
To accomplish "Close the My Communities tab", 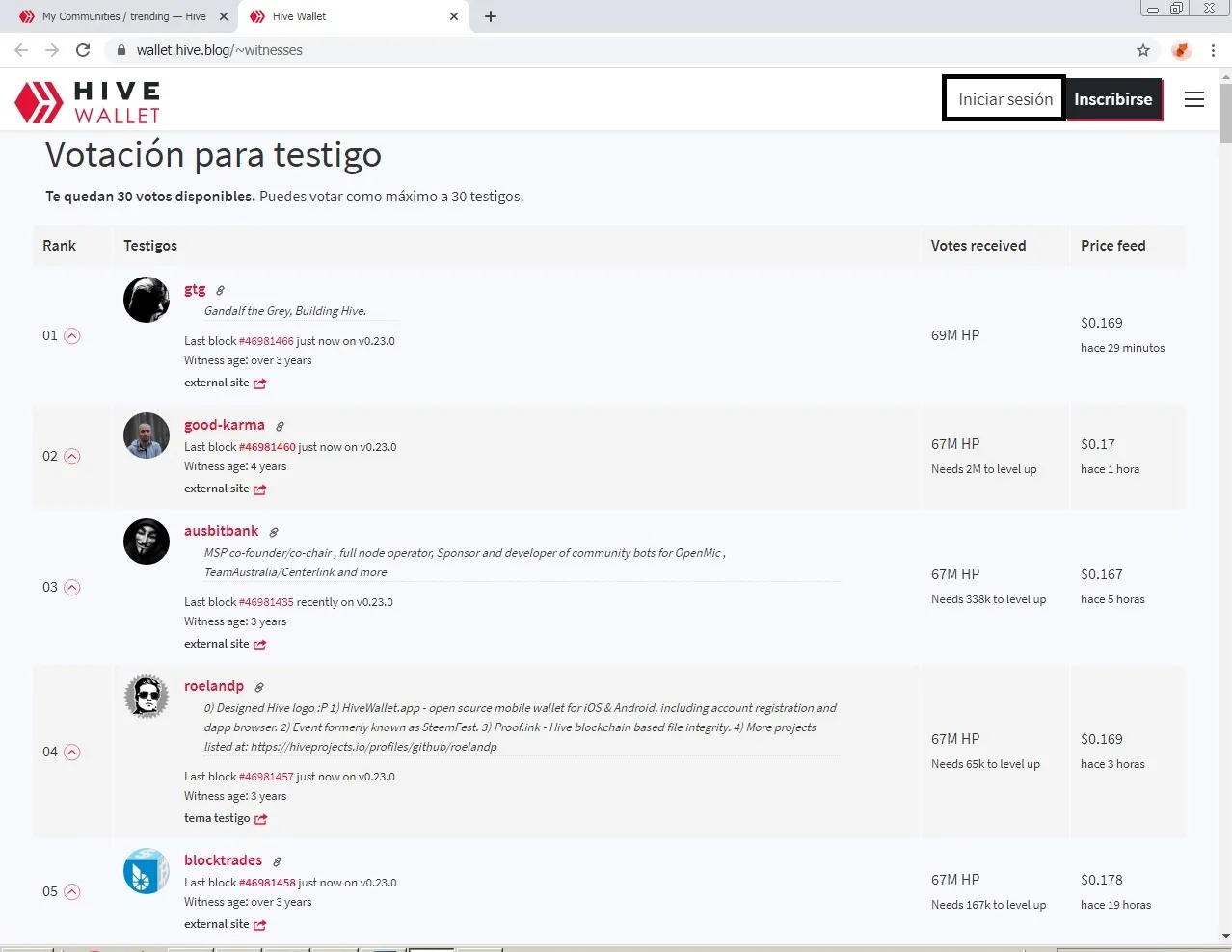I will click(224, 16).
